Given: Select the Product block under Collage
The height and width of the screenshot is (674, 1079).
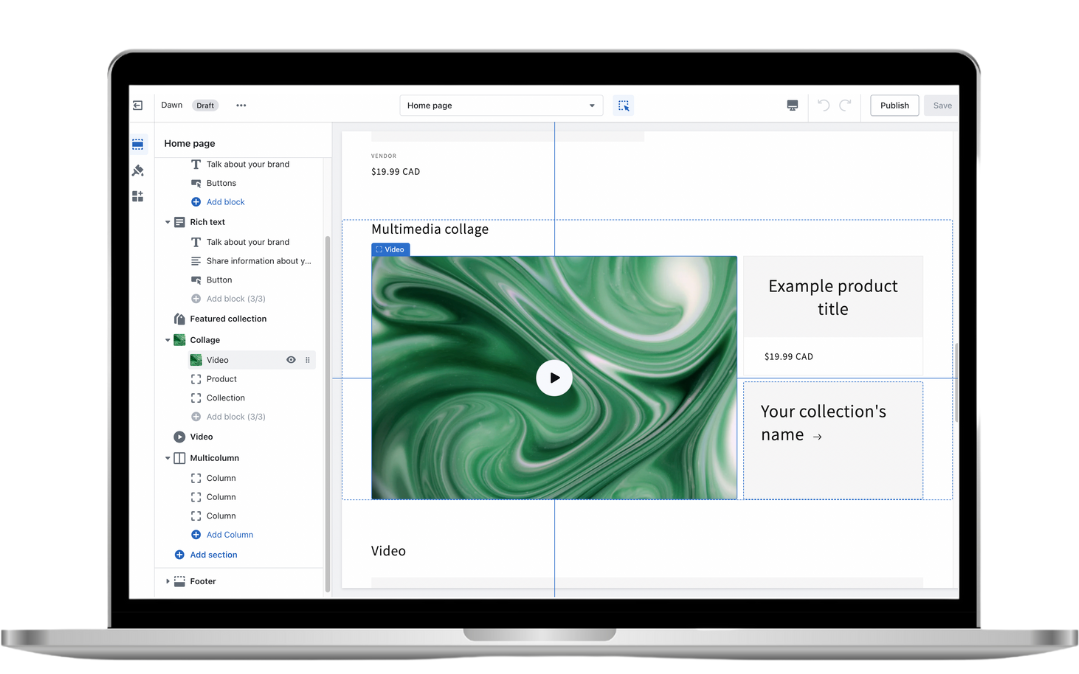Looking at the screenshot, I should pyautogui.click(x=221, y=379).
